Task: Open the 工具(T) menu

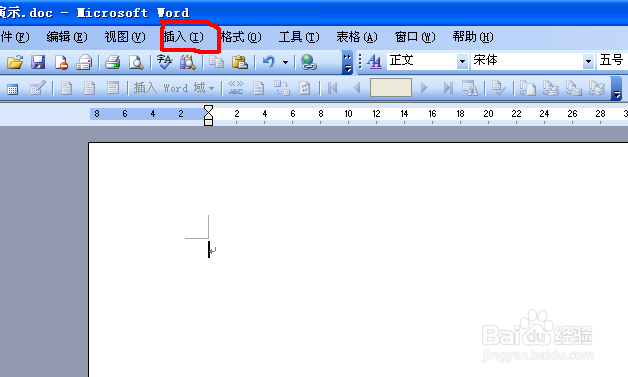Action: 299,37
